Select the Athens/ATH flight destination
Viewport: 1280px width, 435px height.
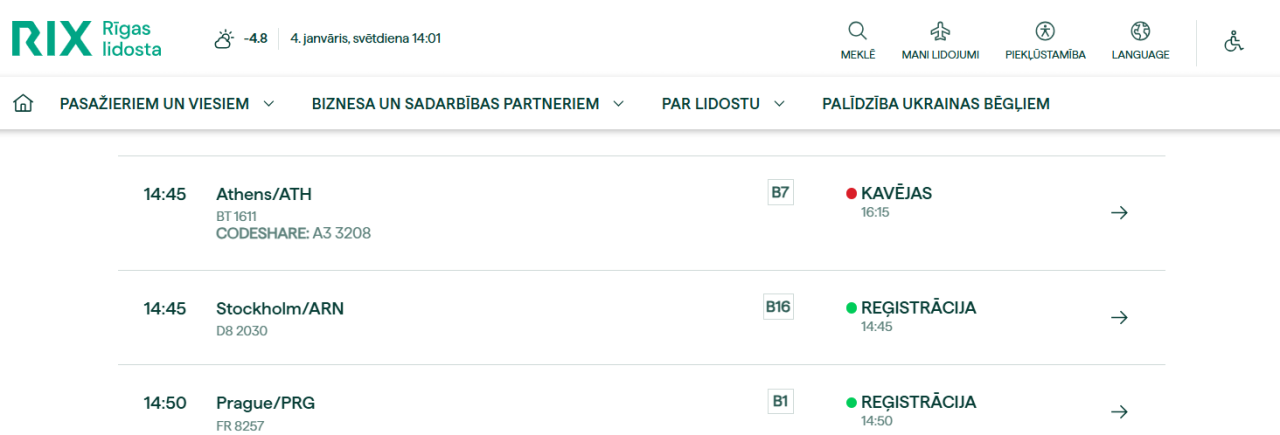tap(264, 194)
